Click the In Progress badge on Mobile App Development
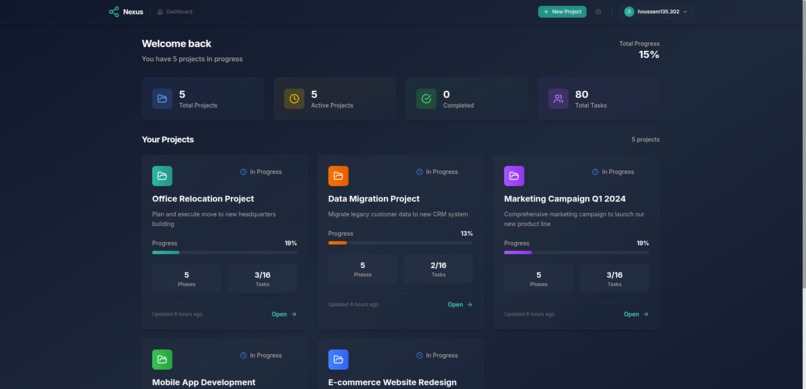The width and height of the screenshot is (806, 389). (261, 356)
